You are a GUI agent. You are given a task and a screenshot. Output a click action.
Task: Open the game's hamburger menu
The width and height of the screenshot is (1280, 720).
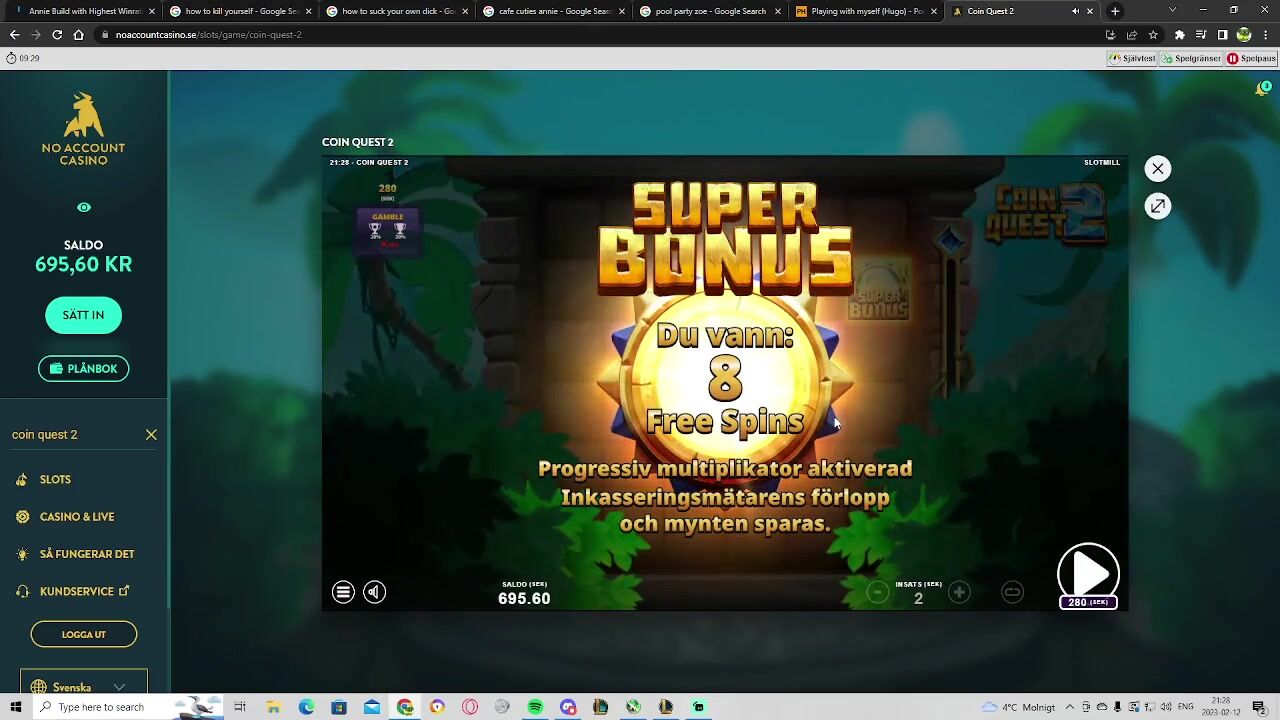pos(343,592)
